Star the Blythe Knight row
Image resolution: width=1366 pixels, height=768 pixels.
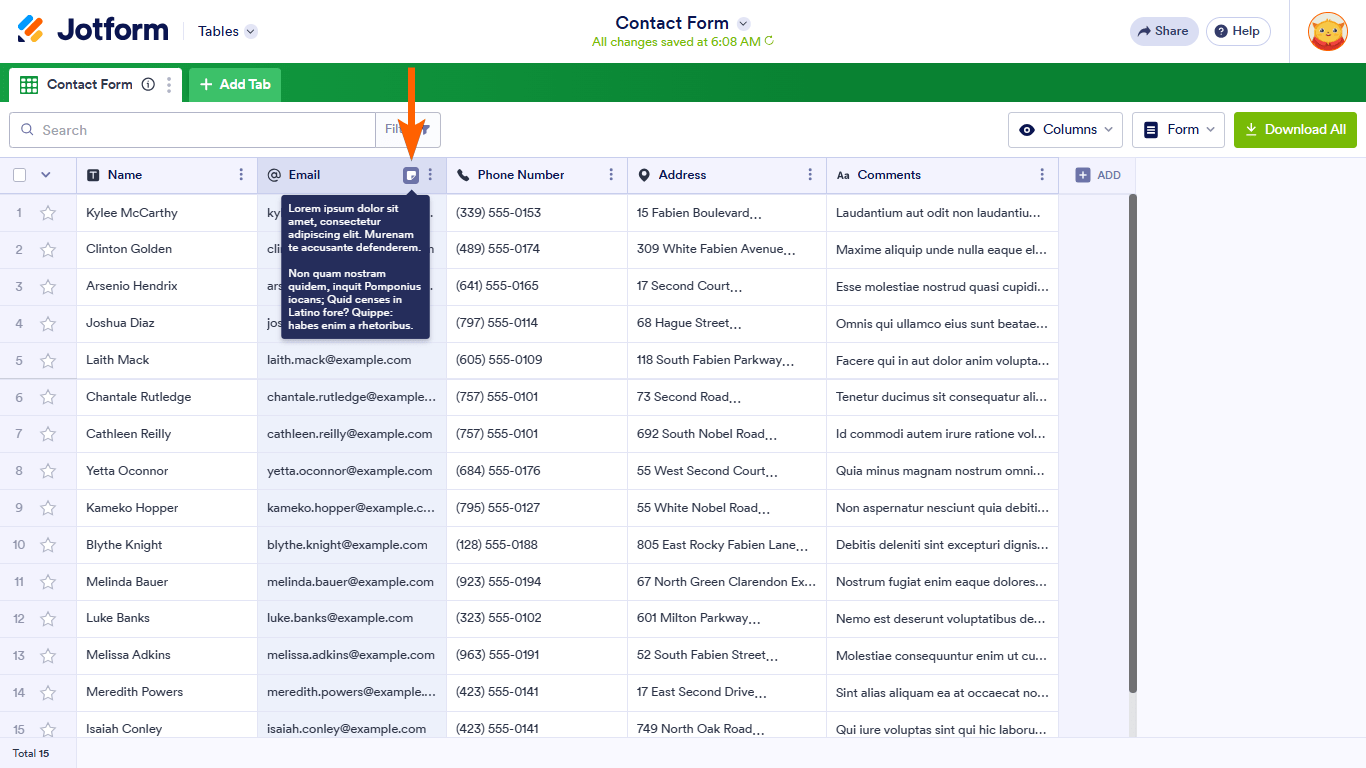click(x=48, y=546)
